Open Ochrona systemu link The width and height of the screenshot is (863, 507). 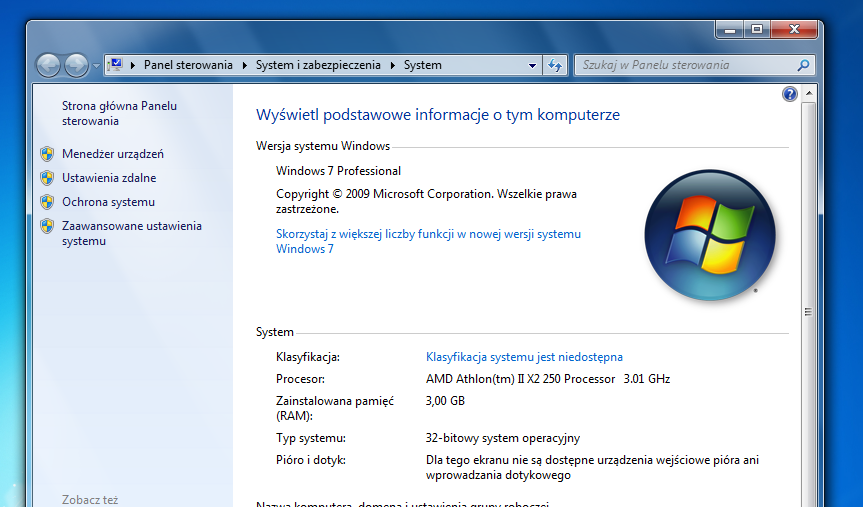click(x=108, y=202)
